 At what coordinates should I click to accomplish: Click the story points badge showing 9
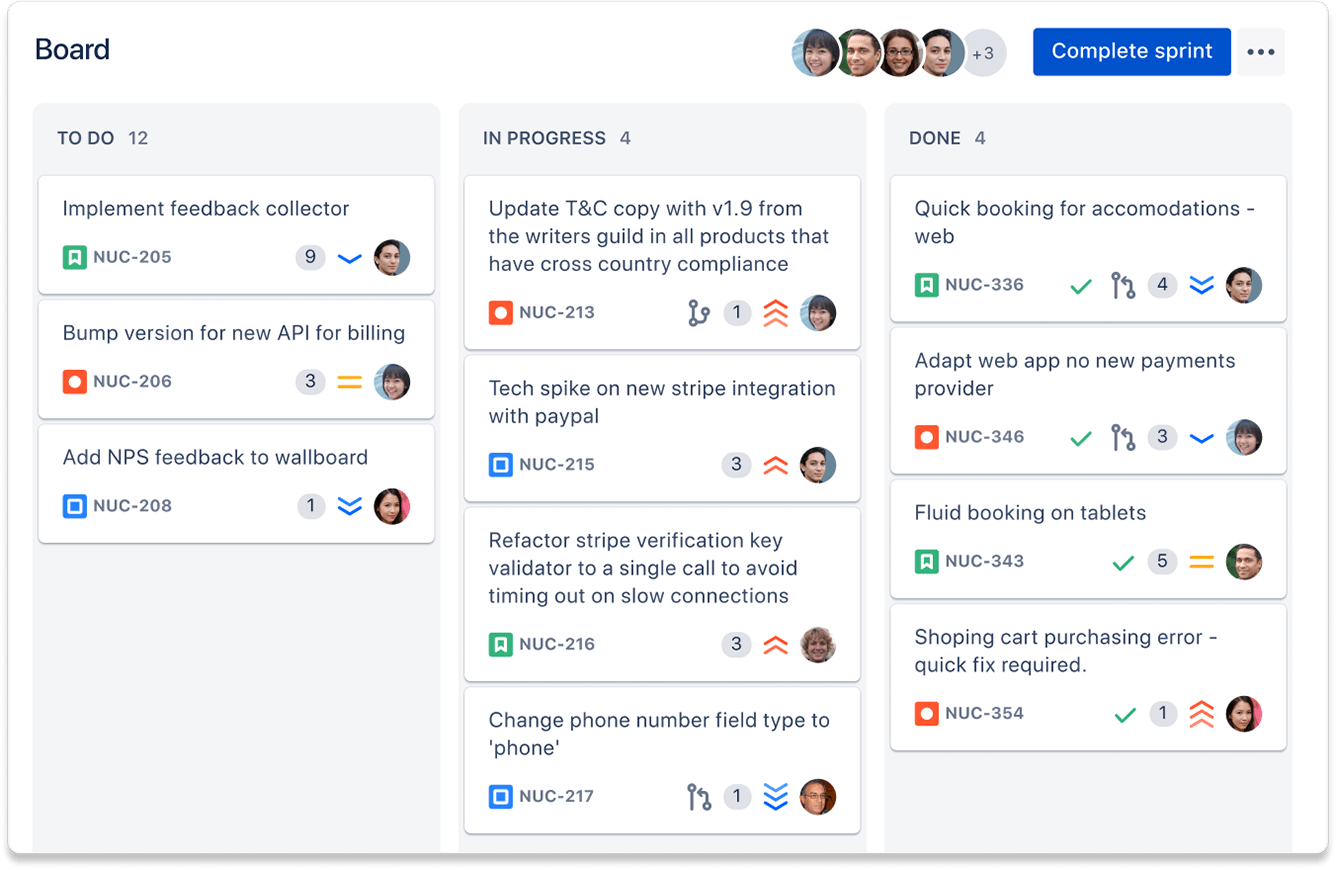click(311, 257)
